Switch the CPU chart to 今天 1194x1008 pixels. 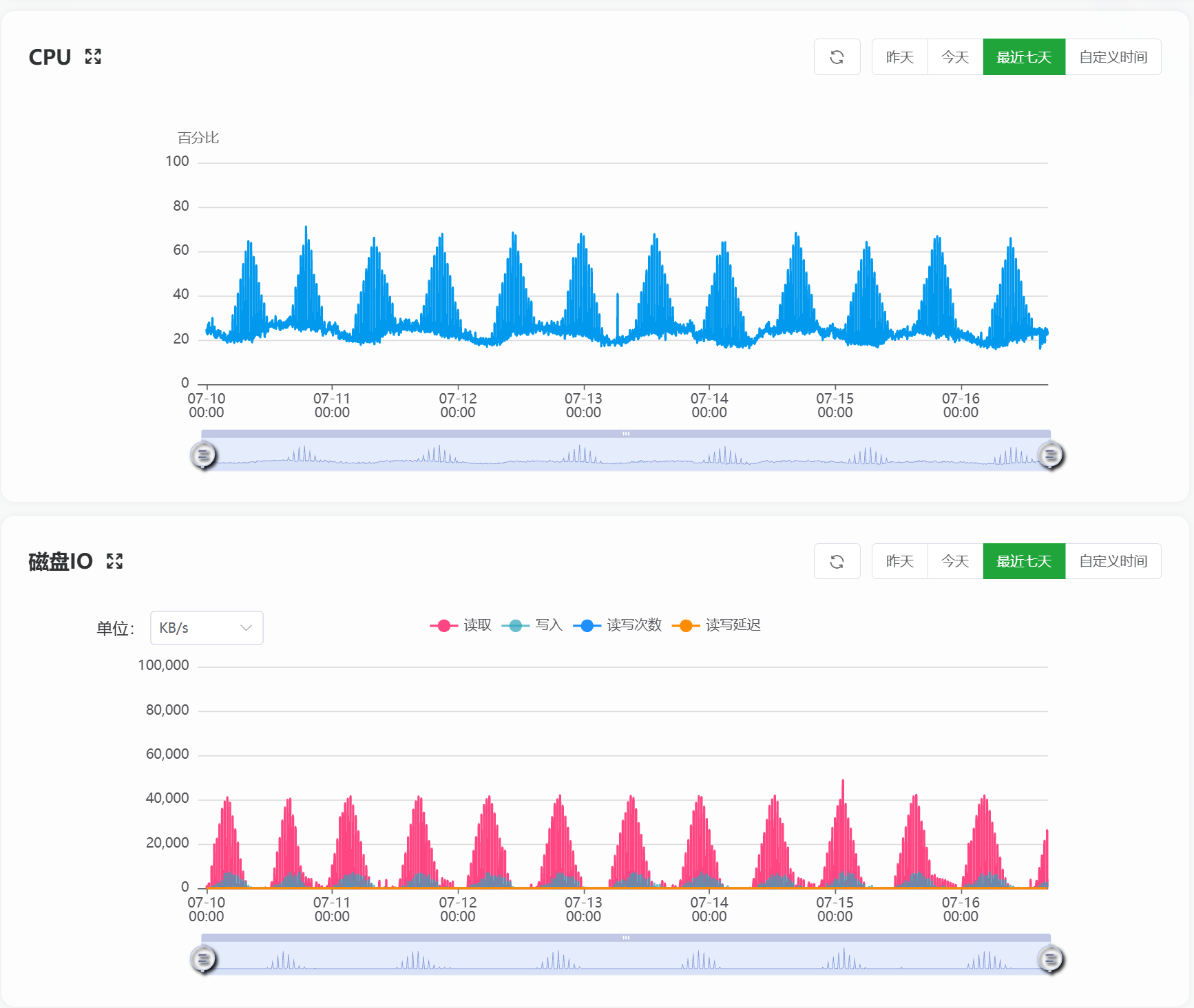[x=955, y=57]
